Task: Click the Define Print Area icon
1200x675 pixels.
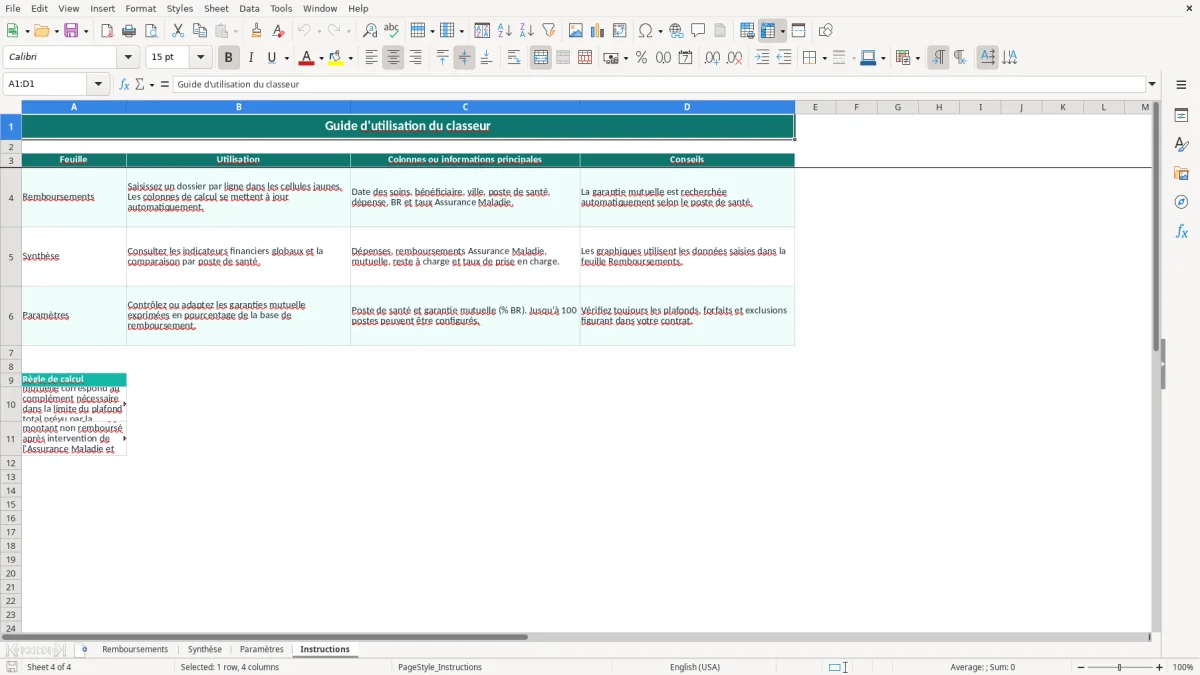Action: [747, 31]
